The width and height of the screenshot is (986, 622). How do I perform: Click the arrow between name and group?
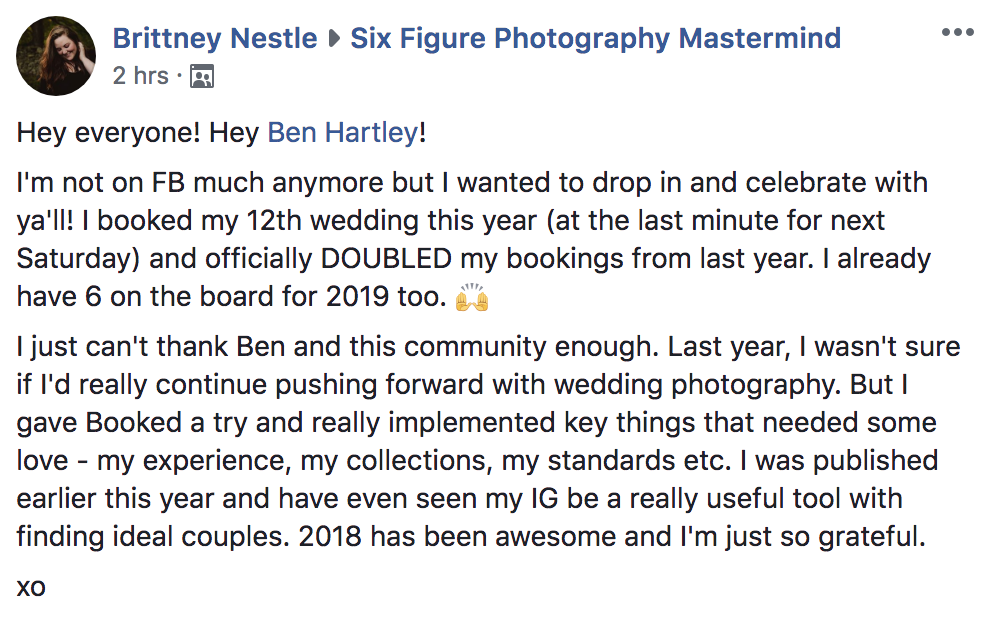tap(334, 39)
